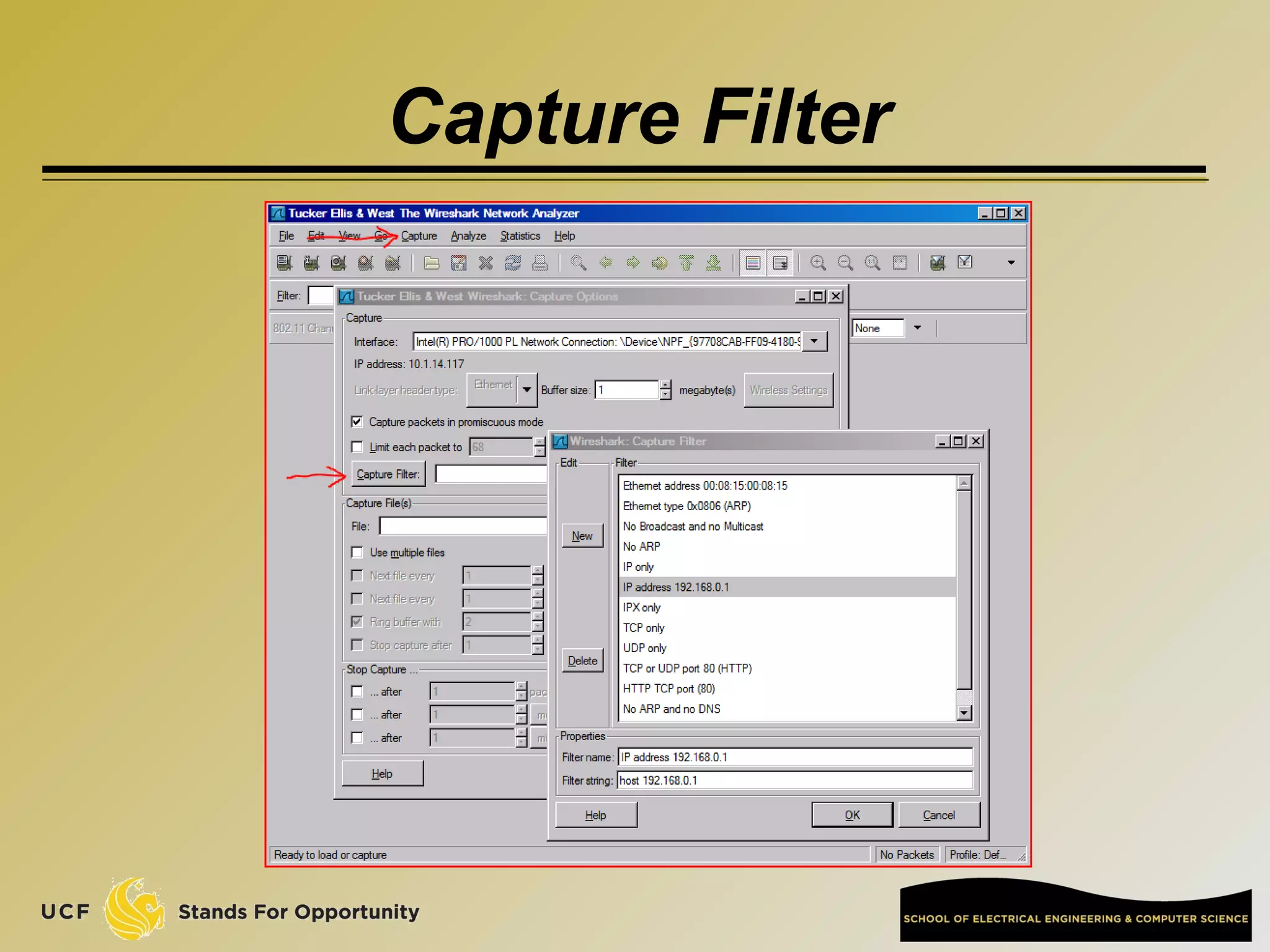Viewport: 1270px width, 952px height.
Task: Click Start new live capture icon
Action: pos(339,263)
